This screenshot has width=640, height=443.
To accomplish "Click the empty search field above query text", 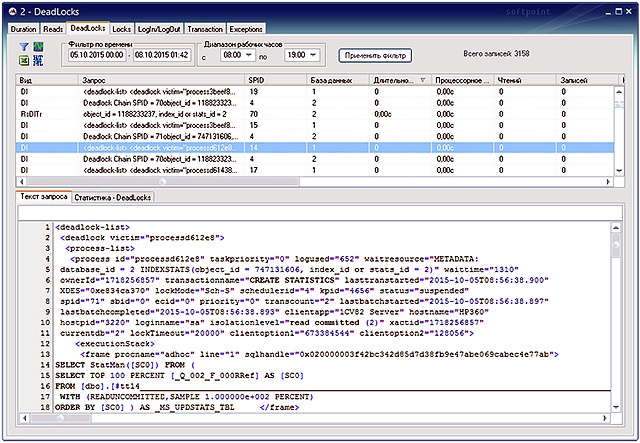I will [320, 213].
